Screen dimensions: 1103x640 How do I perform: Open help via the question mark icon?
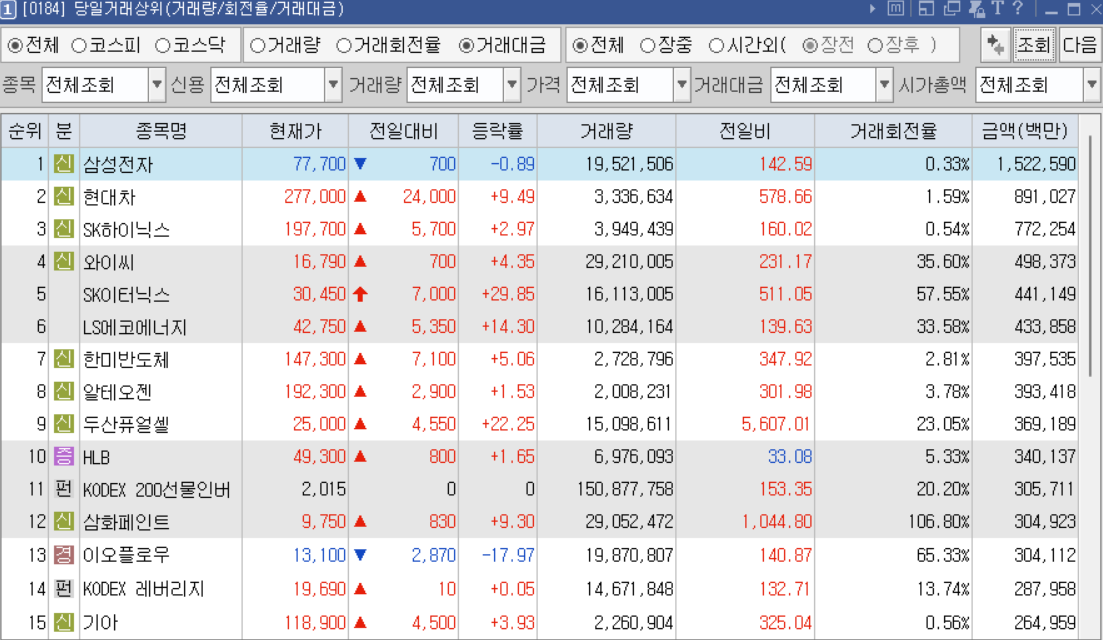pyautogui.click(x=1018, y=8)
